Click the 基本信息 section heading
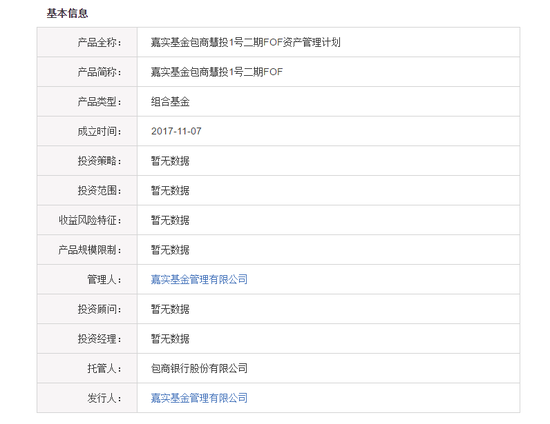 67,13
